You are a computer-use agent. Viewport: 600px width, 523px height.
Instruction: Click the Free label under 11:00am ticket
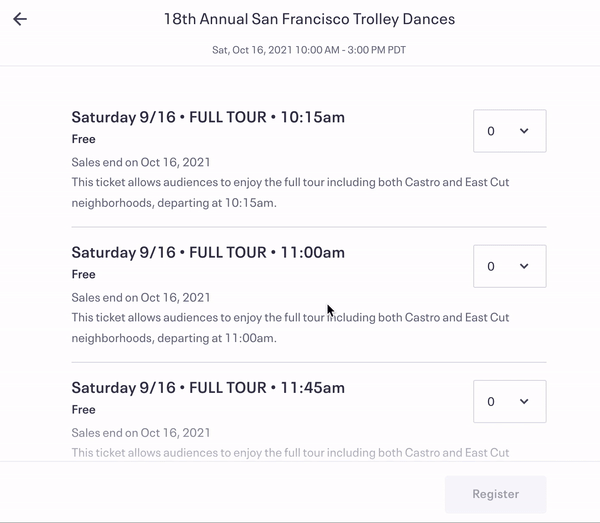(84, 274)
